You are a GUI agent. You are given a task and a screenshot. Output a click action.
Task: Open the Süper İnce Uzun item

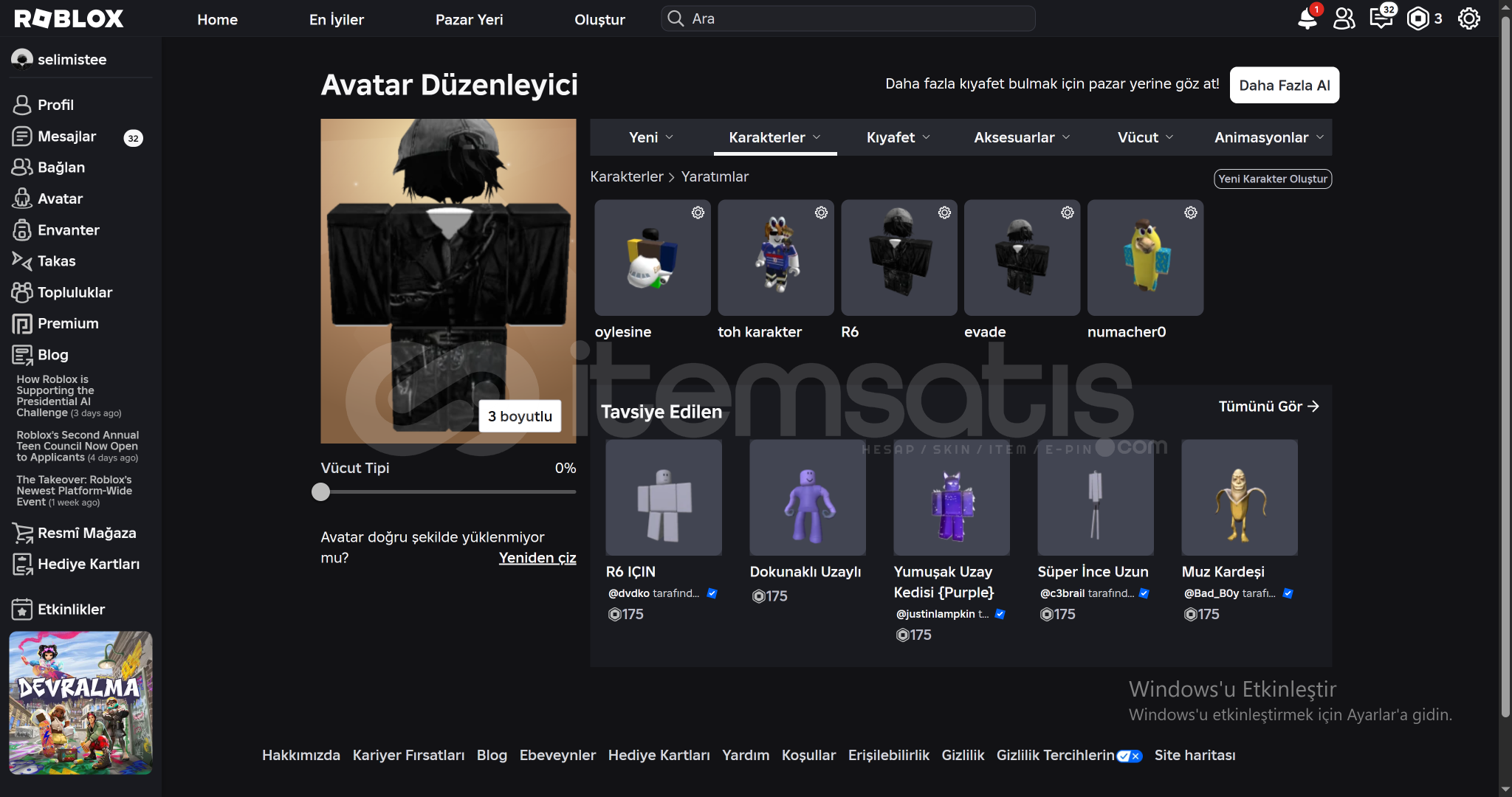[x=1096, y=497]
